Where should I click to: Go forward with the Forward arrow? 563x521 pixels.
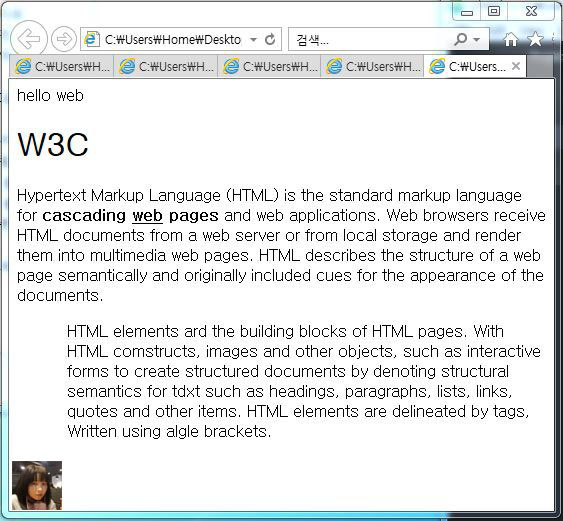point(64,39)
